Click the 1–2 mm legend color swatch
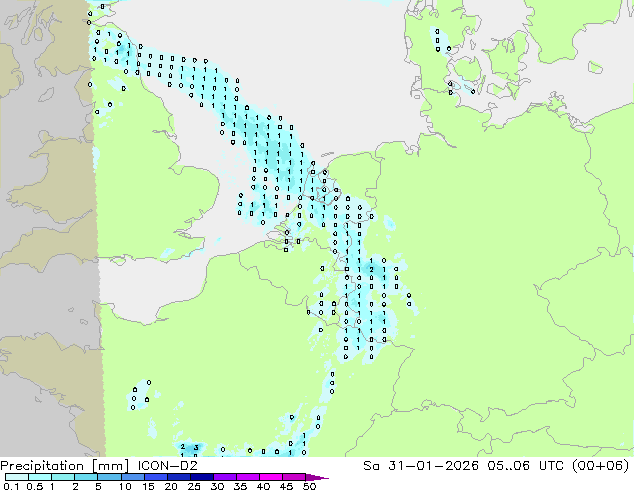The width and height of the screenshot is (634, 490). click(x=63, y=477)
